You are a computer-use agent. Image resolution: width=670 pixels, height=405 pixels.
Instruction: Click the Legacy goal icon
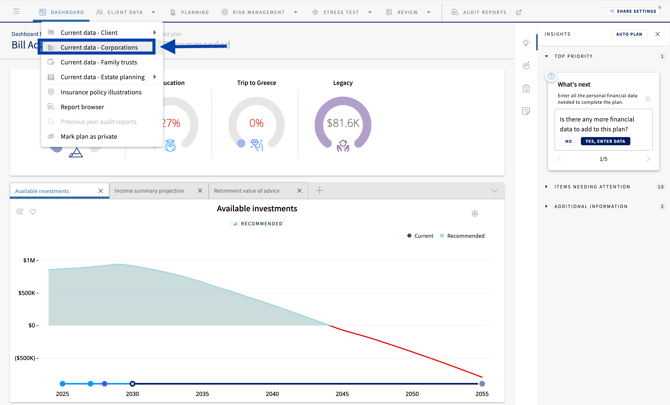(343, 146)
